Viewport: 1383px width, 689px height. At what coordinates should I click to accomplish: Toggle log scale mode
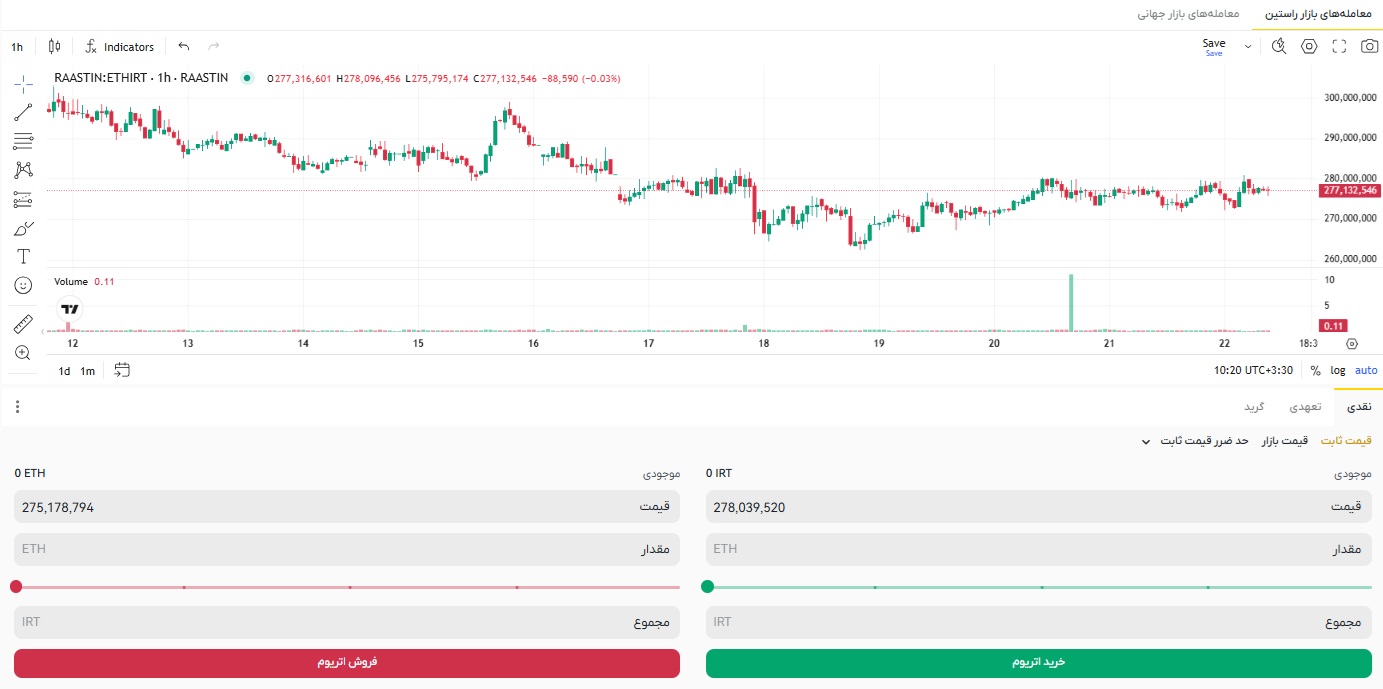click(1338, 370)
